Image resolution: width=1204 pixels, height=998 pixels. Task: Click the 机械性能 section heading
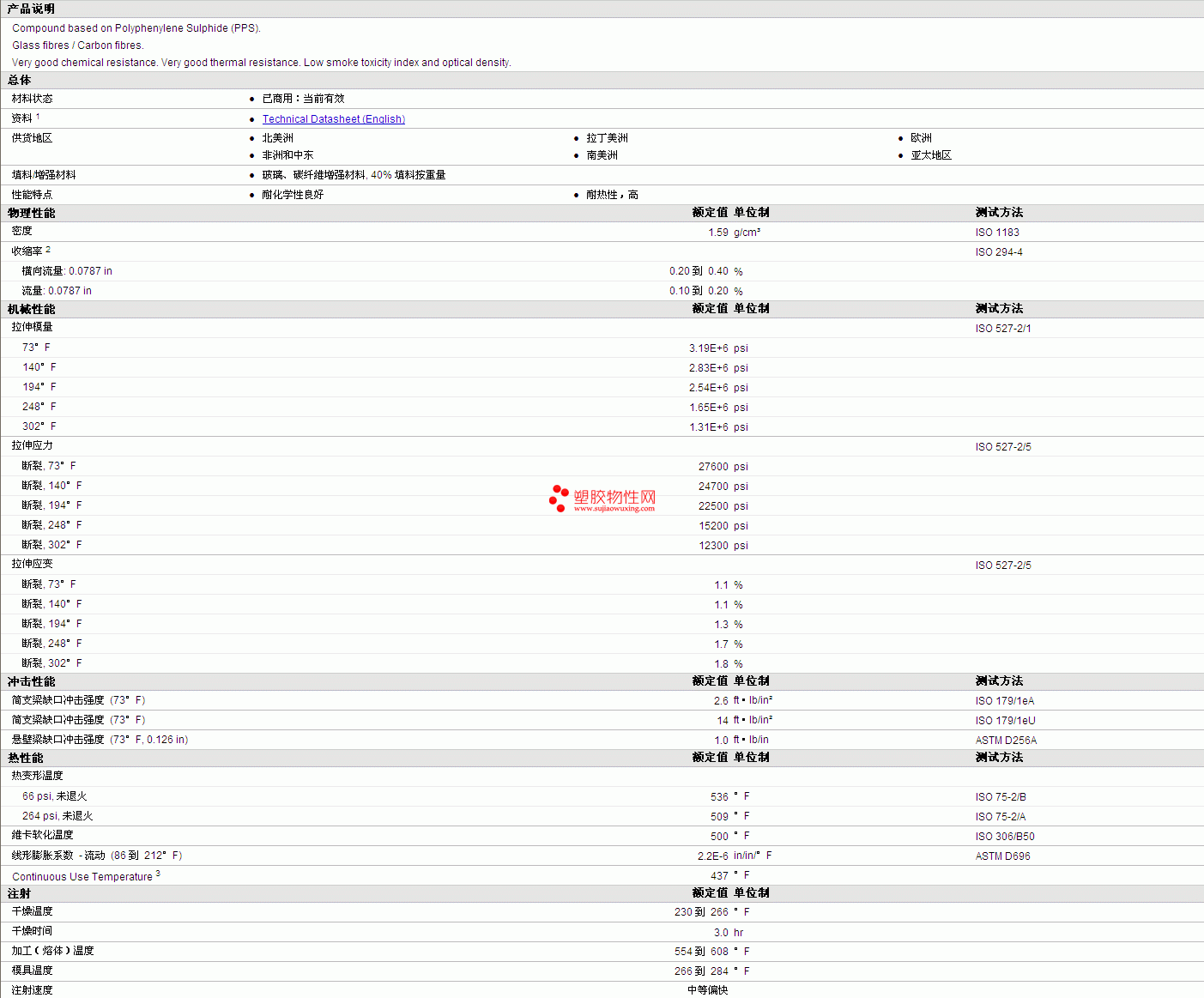[x=31, y=309]
